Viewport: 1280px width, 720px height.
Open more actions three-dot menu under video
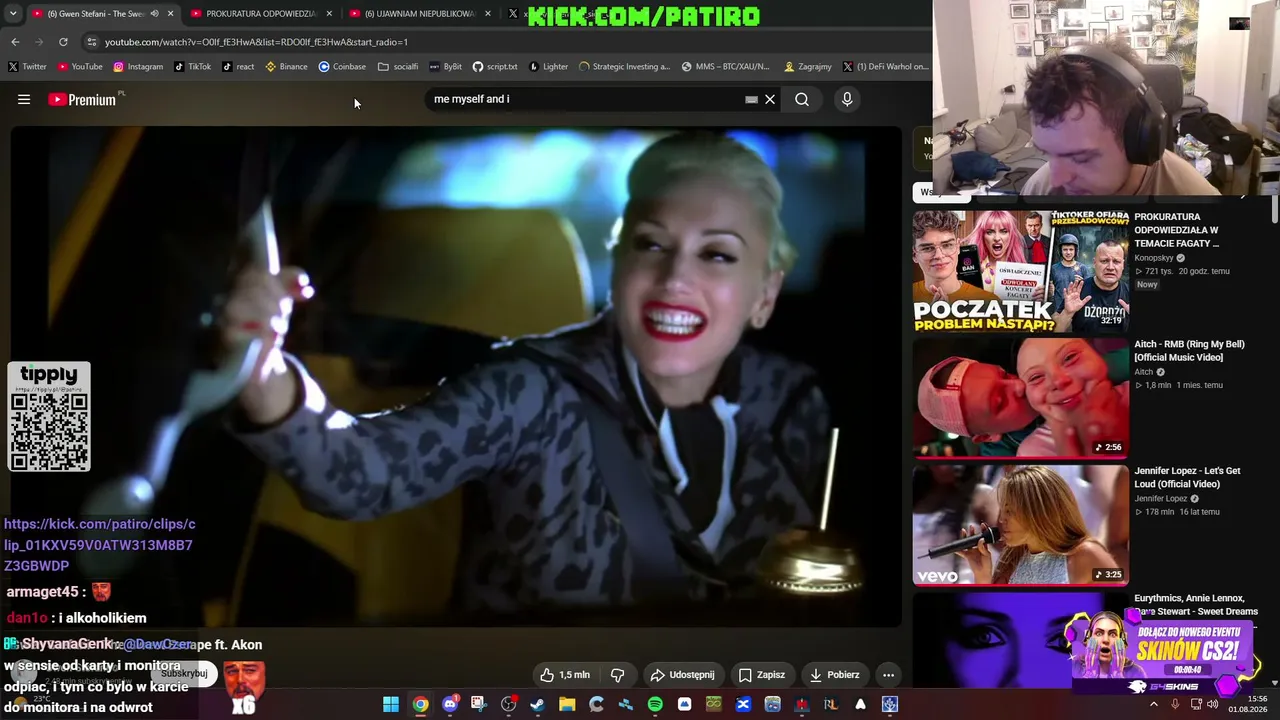point(888,675)
